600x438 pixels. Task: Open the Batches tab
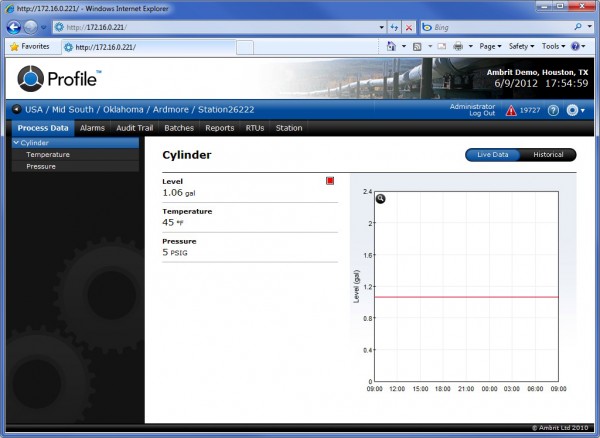[179, 128]
